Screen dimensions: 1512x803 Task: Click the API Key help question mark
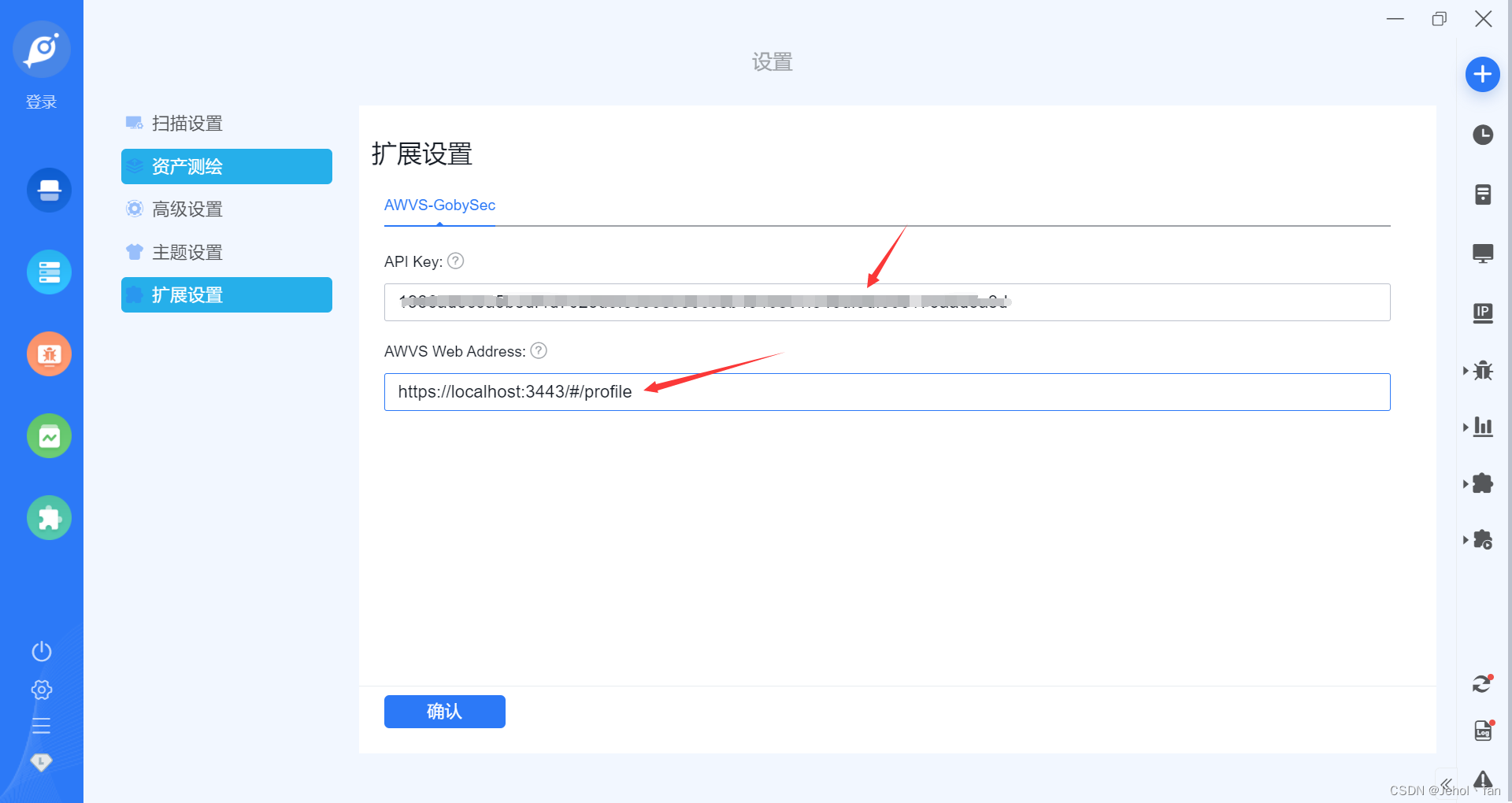pyautogui.click(x=455, y=261)
